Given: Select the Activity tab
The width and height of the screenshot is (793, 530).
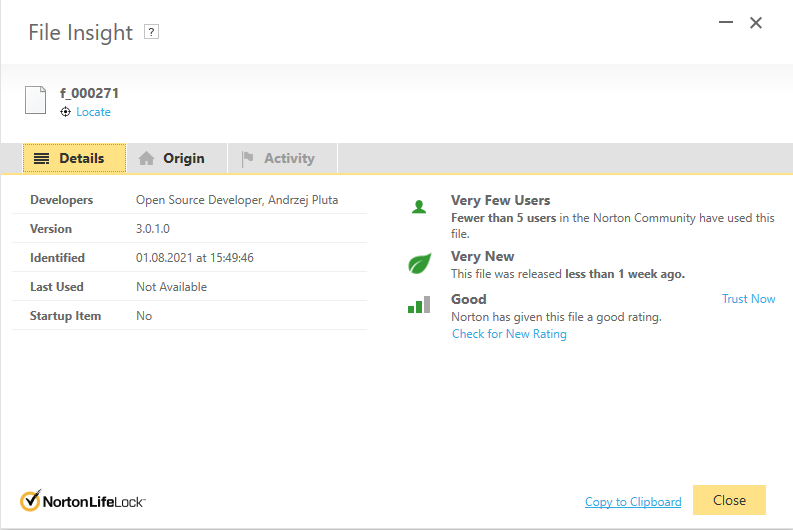Looking at the screenshot, I should [282, 158].
